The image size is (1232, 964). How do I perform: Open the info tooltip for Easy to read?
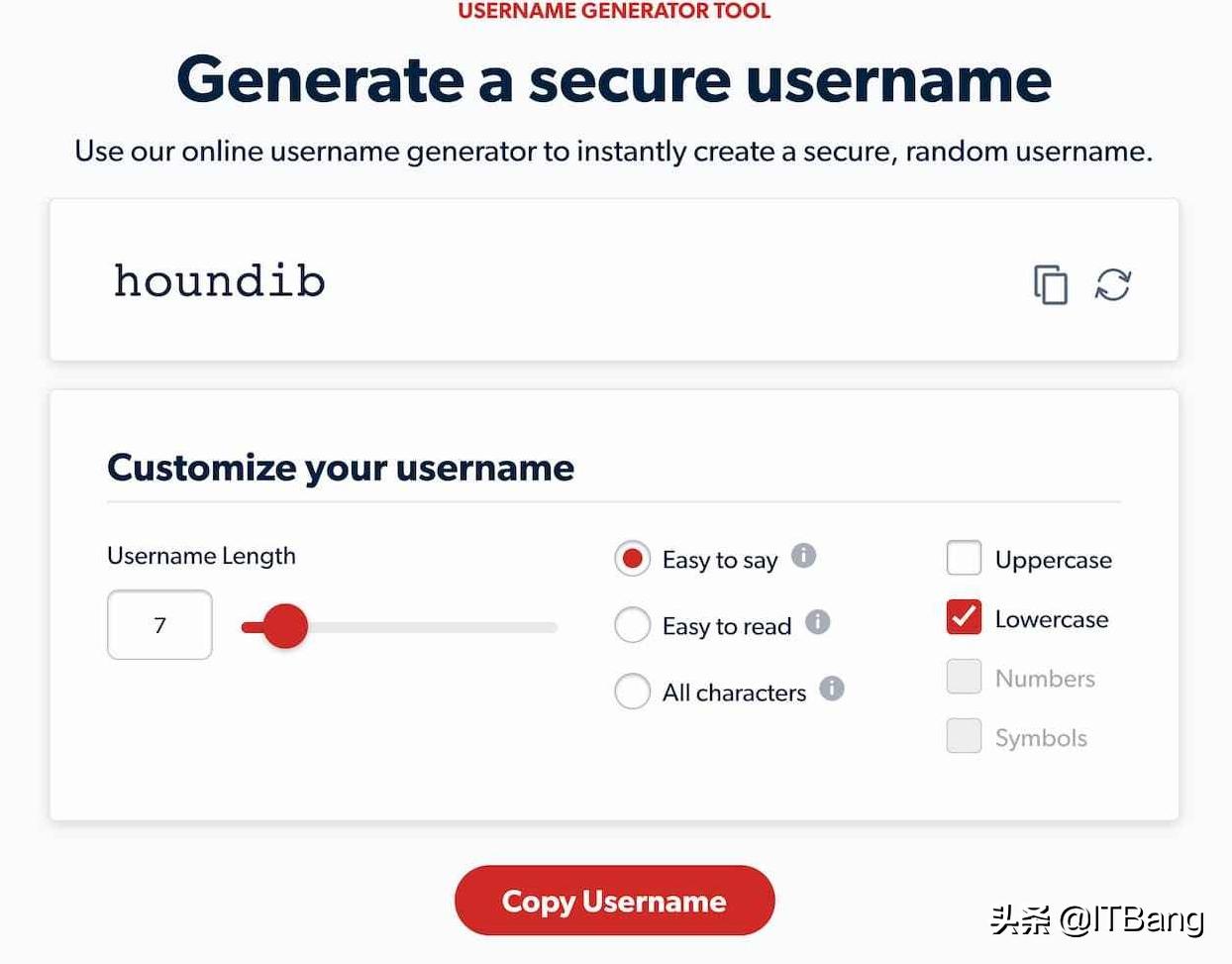click(818, 622)
